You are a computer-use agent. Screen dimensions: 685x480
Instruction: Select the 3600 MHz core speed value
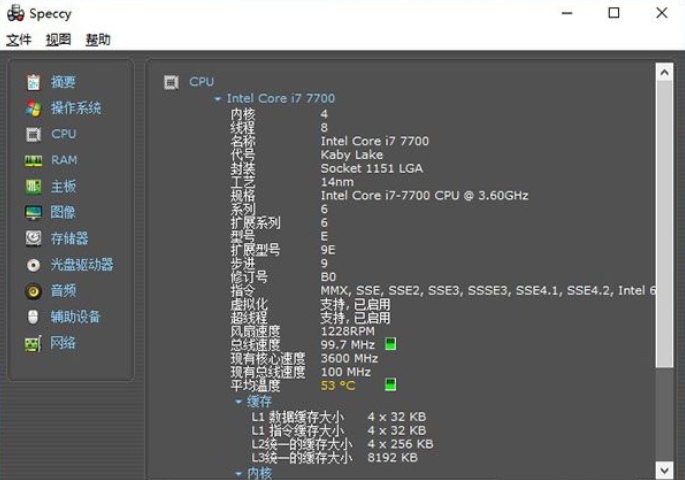pyautogui.click(x=349, y=358)
